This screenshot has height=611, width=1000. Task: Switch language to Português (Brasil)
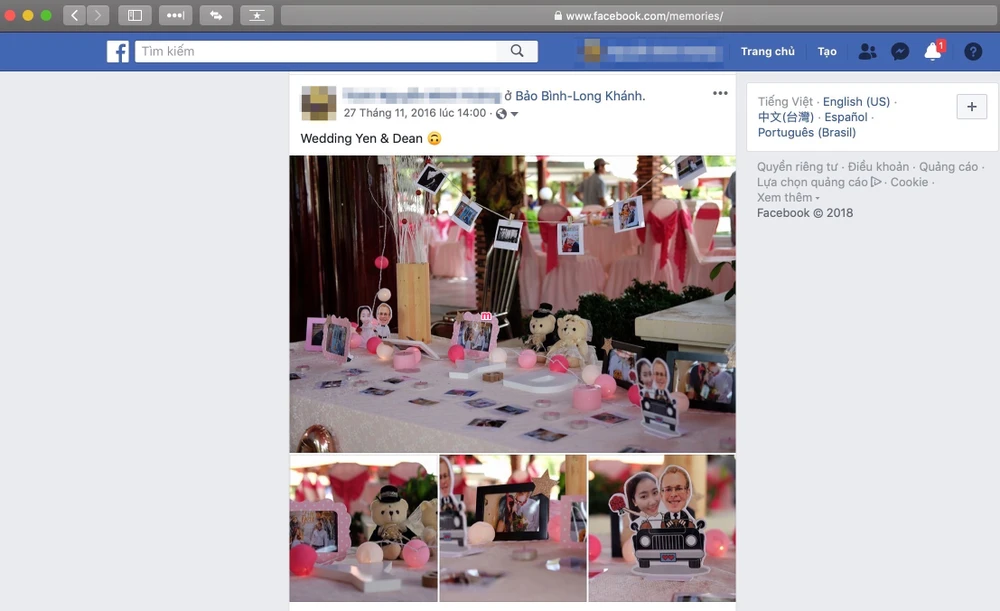click(807, 132)
